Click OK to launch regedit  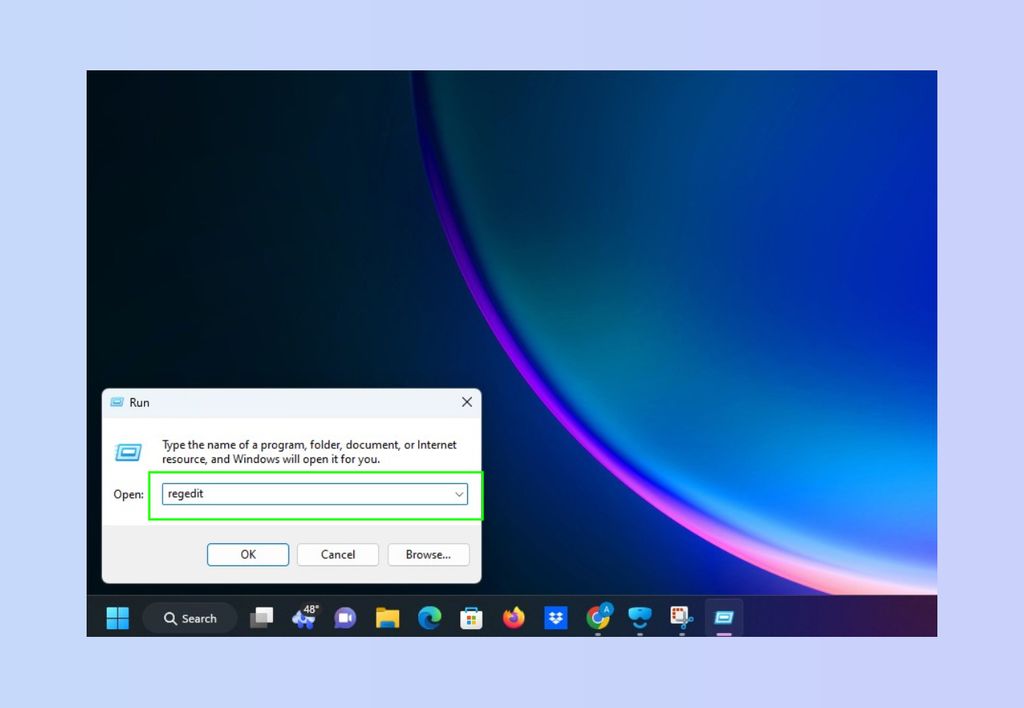(x=247, y=554)
